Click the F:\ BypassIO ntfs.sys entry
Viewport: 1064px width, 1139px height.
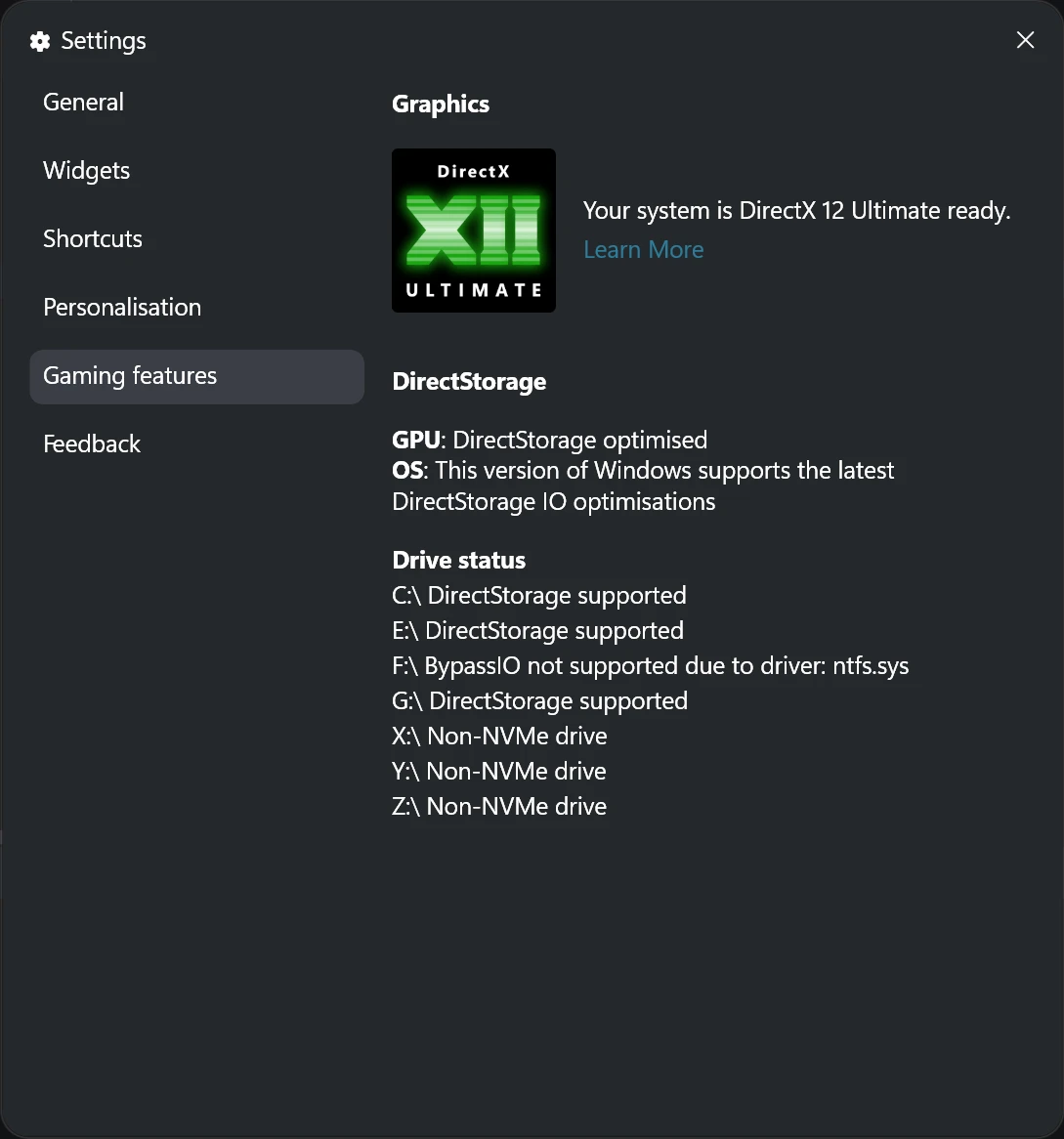(x=650, y=665)
